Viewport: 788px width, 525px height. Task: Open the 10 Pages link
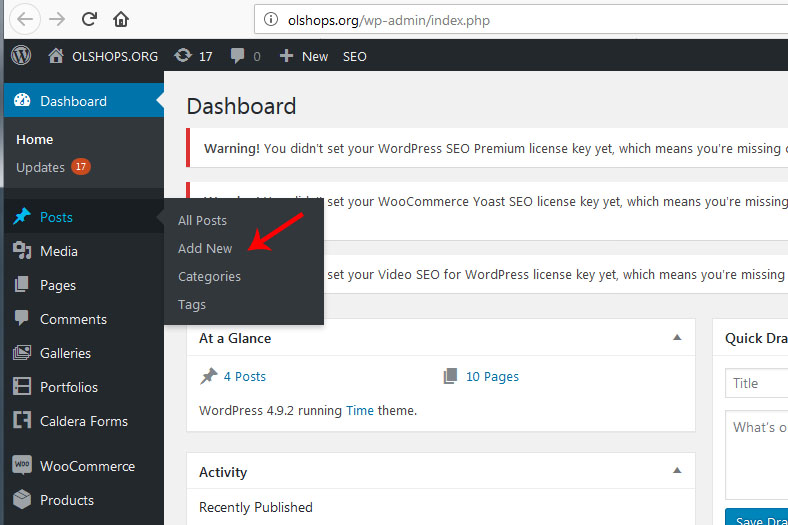point(492,377)
